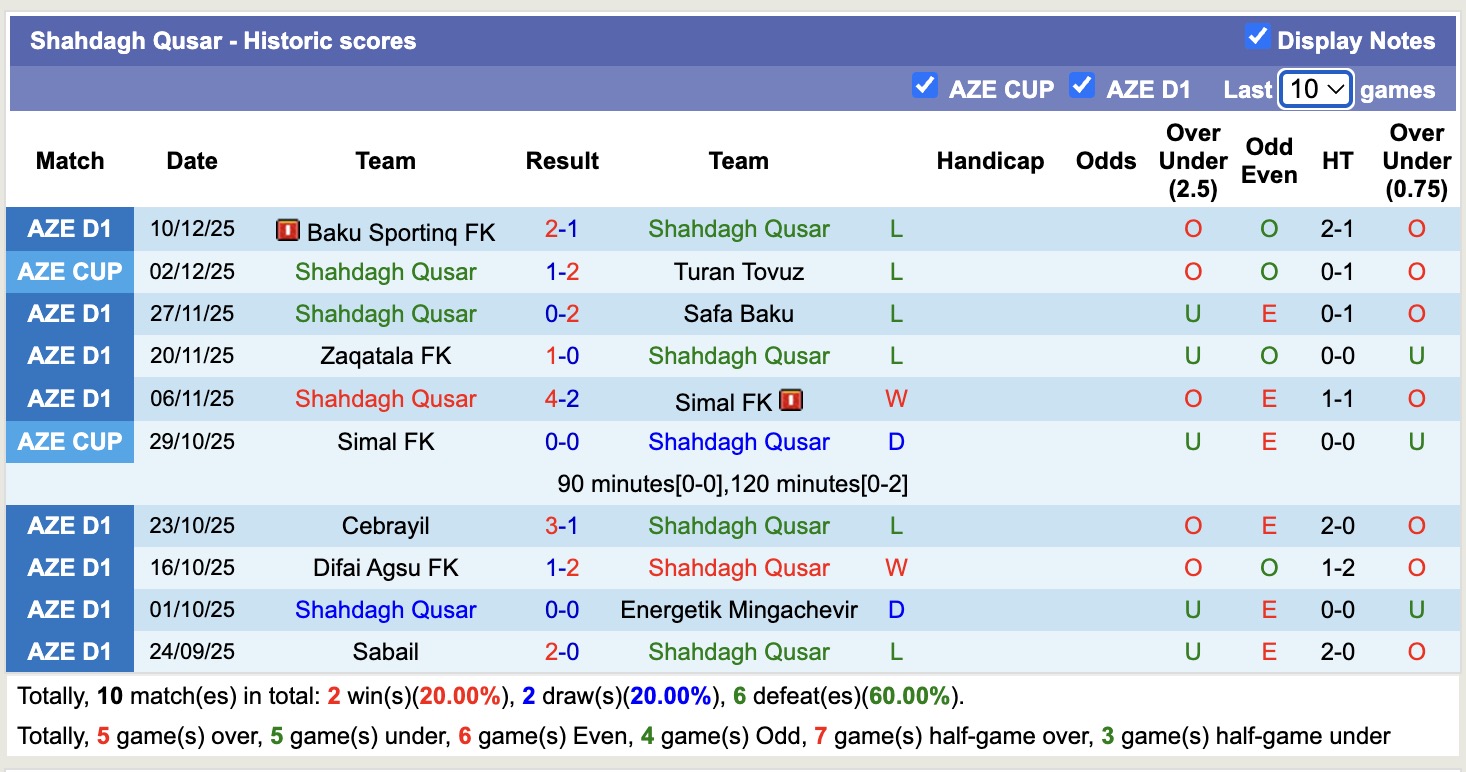
Task: Open Baku Sportinq FK team link
Action: pos(400,232)
